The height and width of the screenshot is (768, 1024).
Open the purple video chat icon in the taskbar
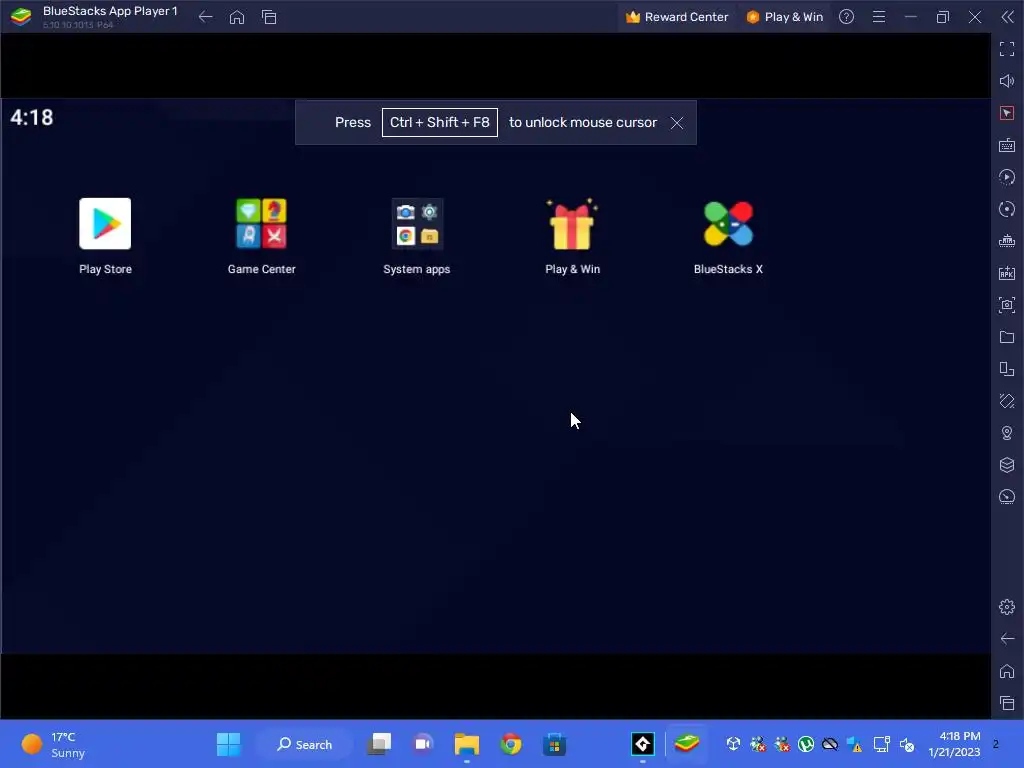click(423, 744)
